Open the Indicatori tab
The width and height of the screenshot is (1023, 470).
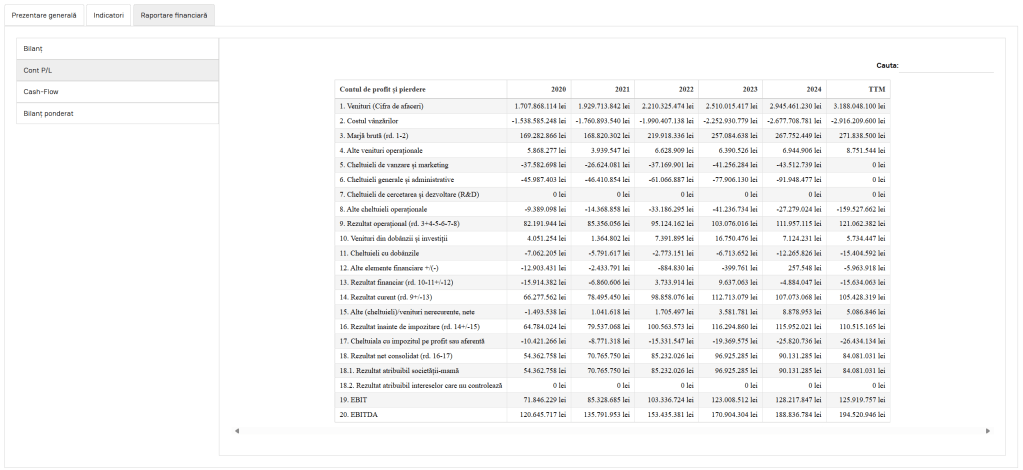(108, 16)
